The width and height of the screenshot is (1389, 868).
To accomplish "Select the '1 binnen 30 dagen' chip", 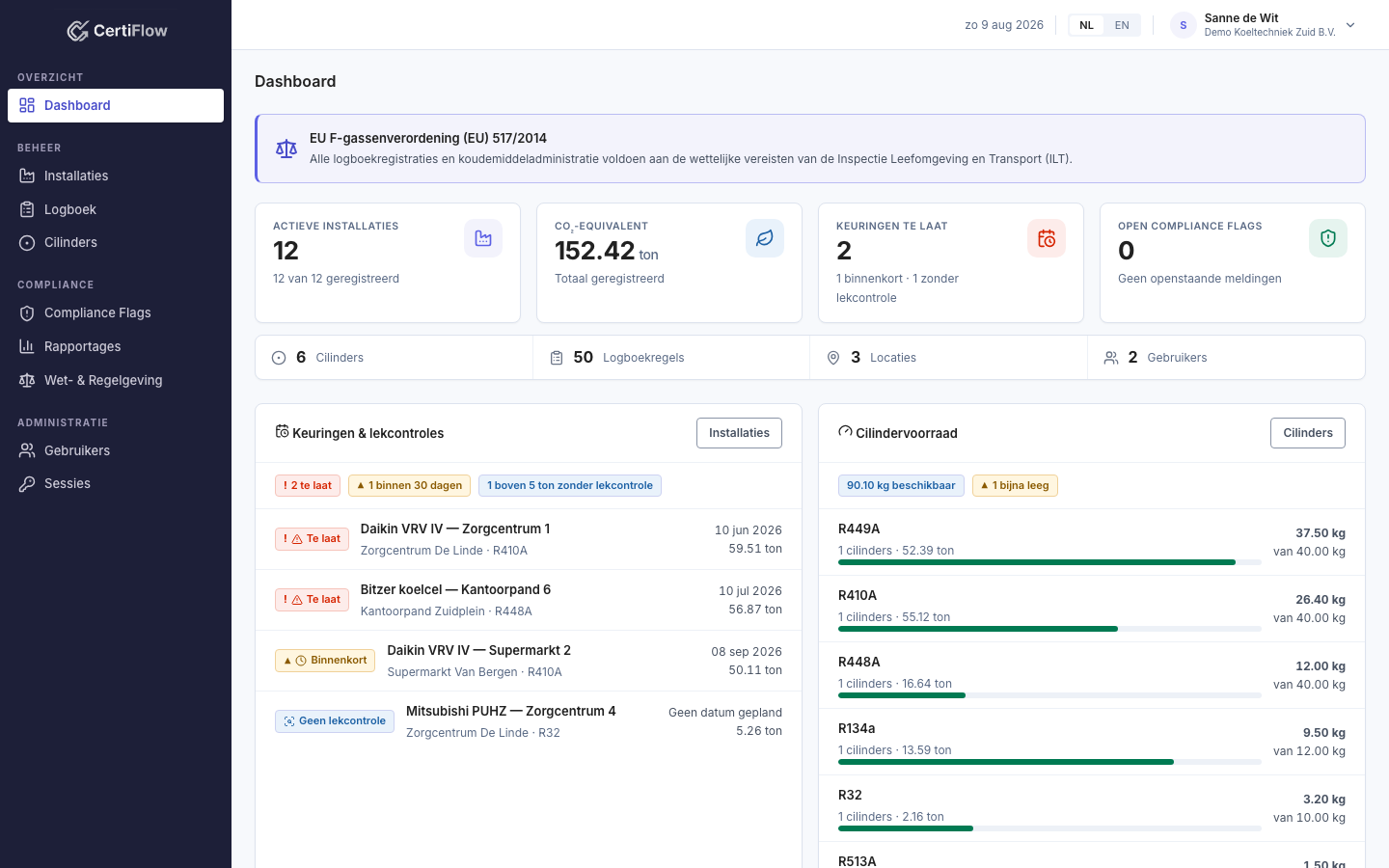I will coord(409,485).
